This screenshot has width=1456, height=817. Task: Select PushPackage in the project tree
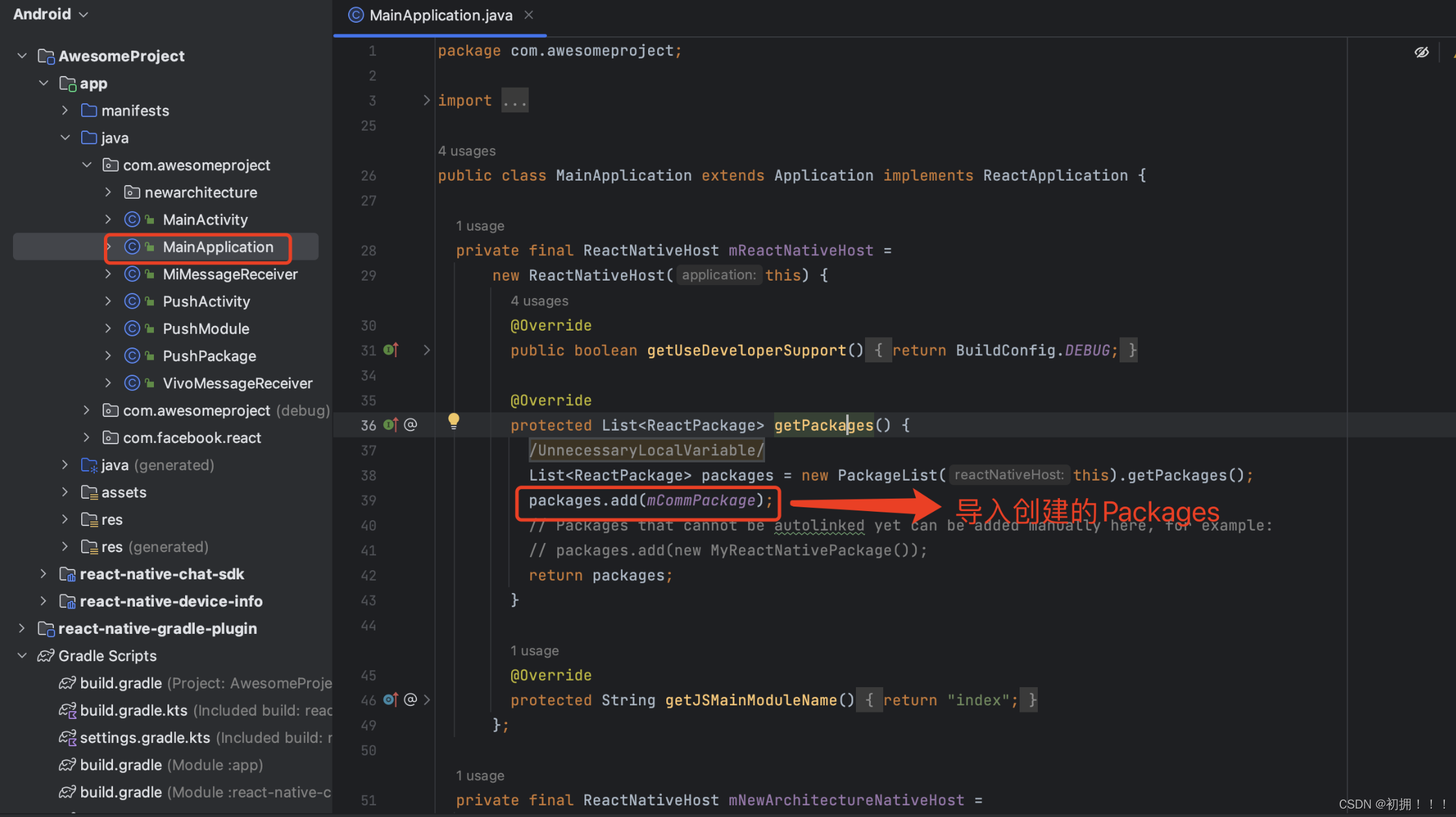pyautogui.click(x=209, y=356)
